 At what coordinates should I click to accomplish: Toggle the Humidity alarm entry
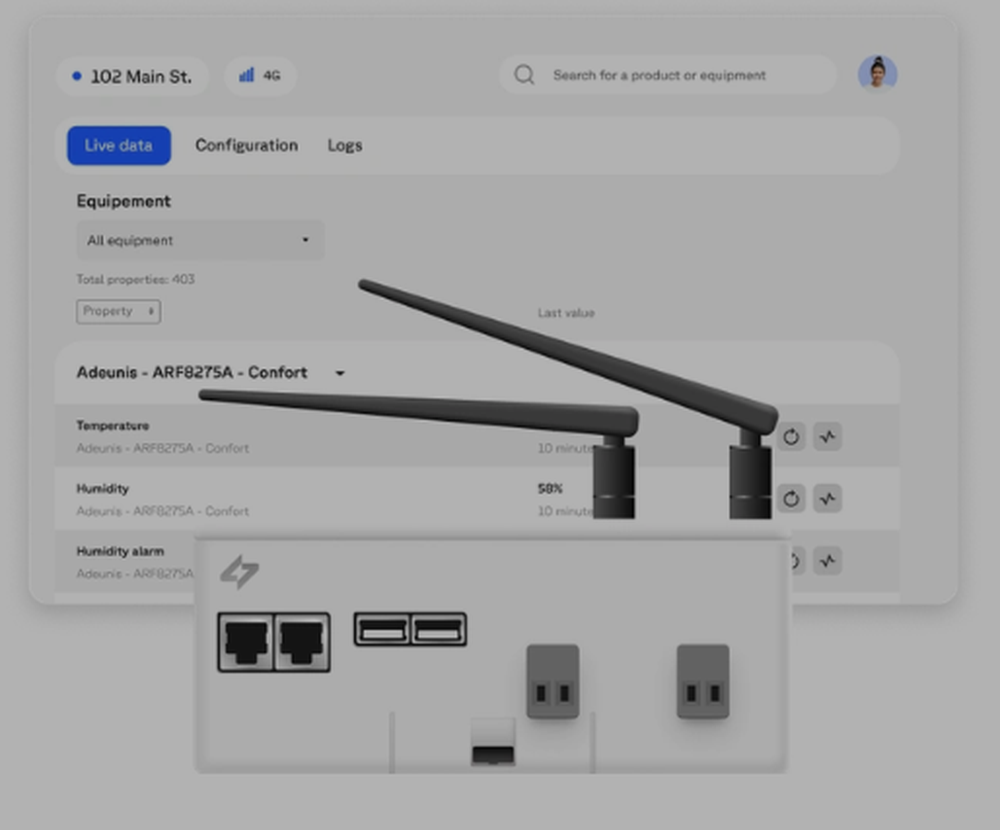pos(120,551)
